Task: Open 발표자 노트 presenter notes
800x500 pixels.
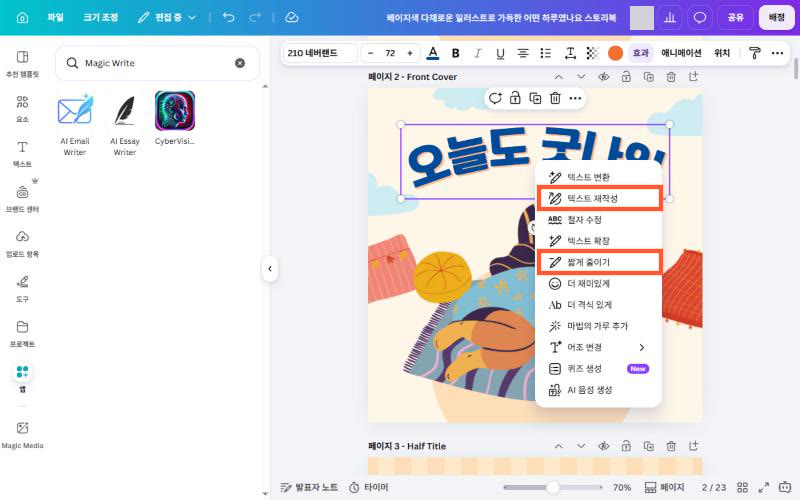Action: tap(309, 488)
